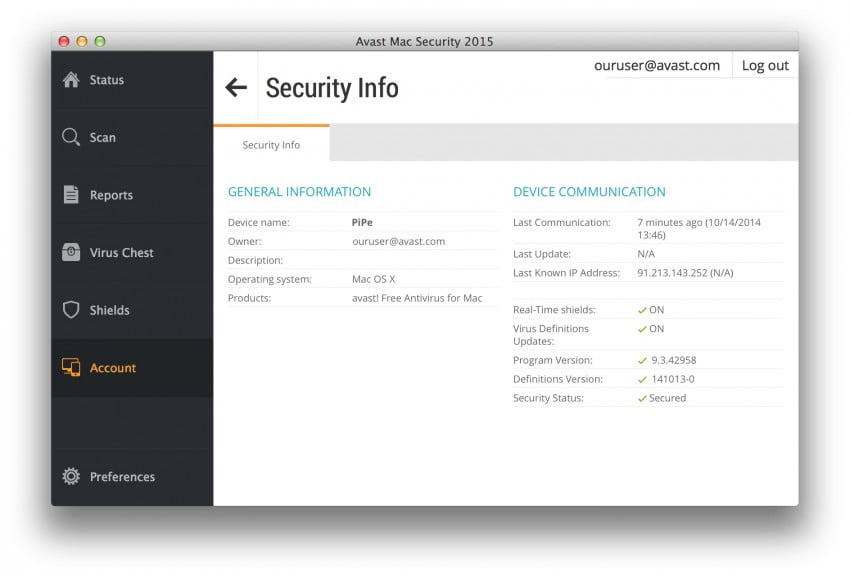
Task: Click the Products: label
Action: [249, 298]
